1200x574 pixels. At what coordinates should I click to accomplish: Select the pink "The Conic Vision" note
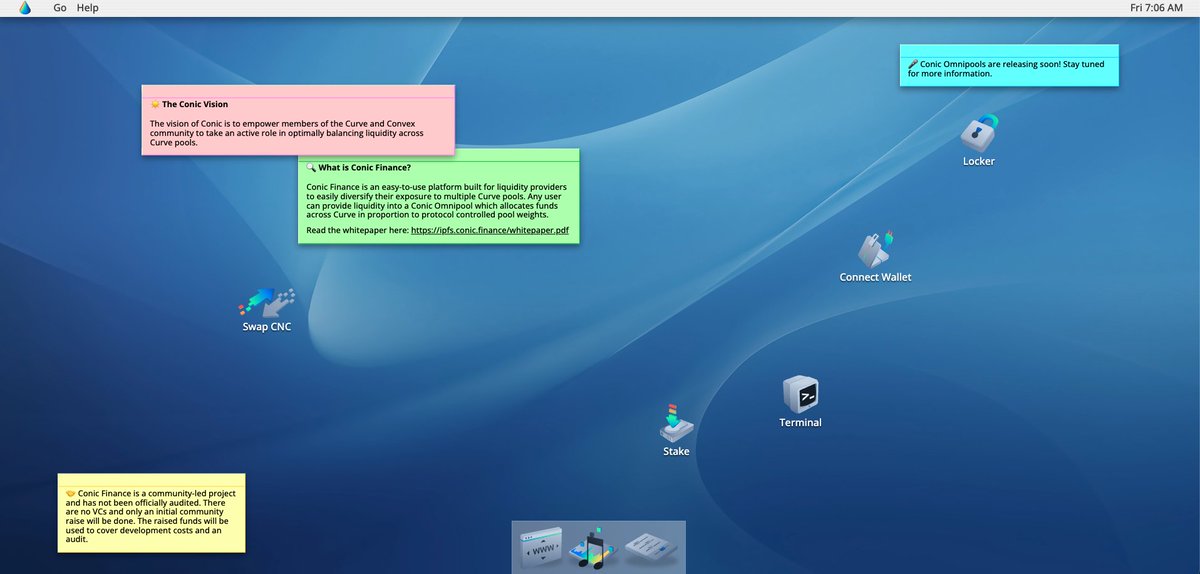click(x=298, y=120)
